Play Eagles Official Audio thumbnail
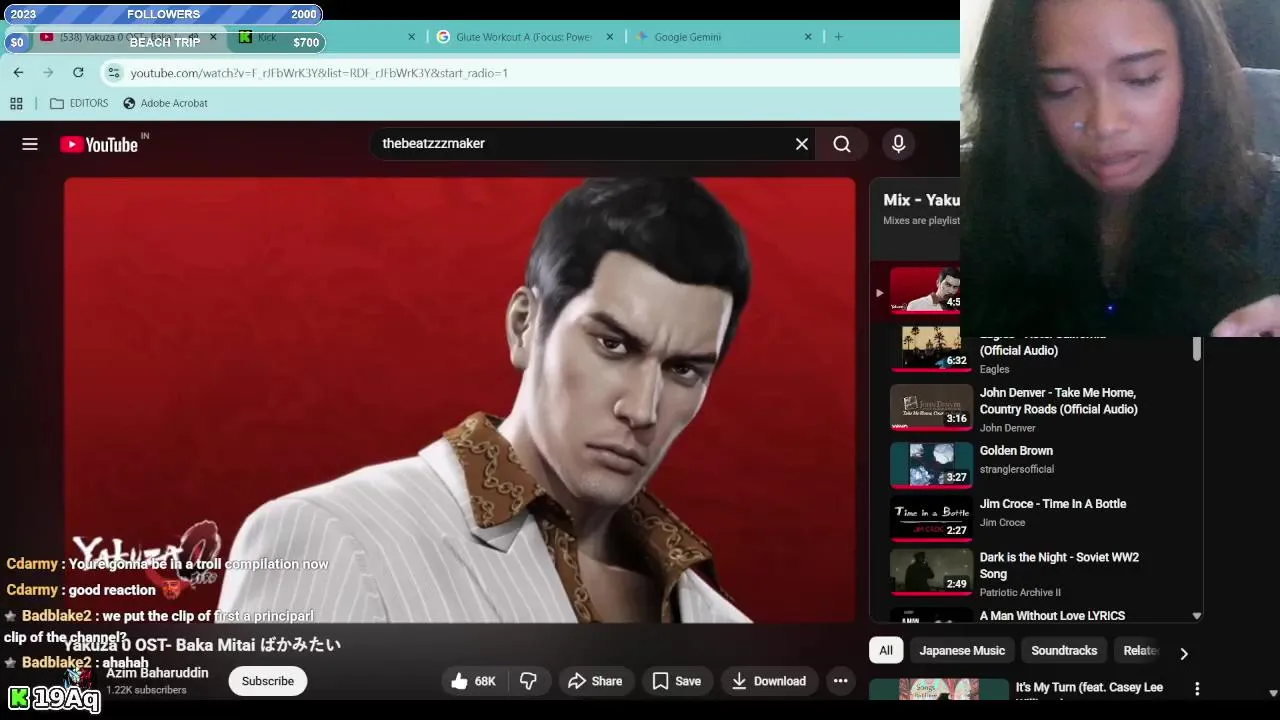This screenshot has width=1280, height=720. (x=931, y=349)
